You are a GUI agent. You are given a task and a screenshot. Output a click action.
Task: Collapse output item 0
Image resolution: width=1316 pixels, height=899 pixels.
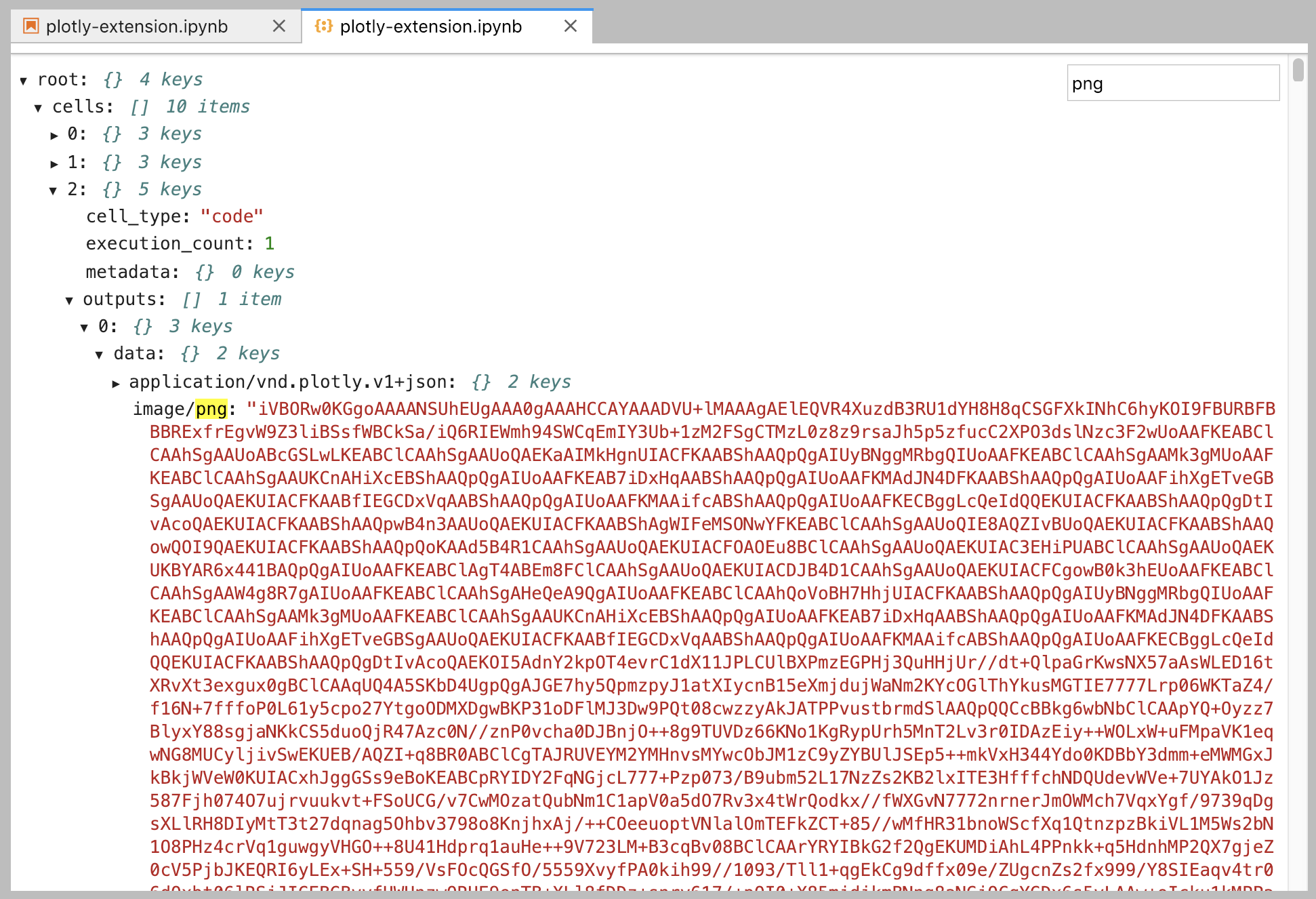pos(84,327)
